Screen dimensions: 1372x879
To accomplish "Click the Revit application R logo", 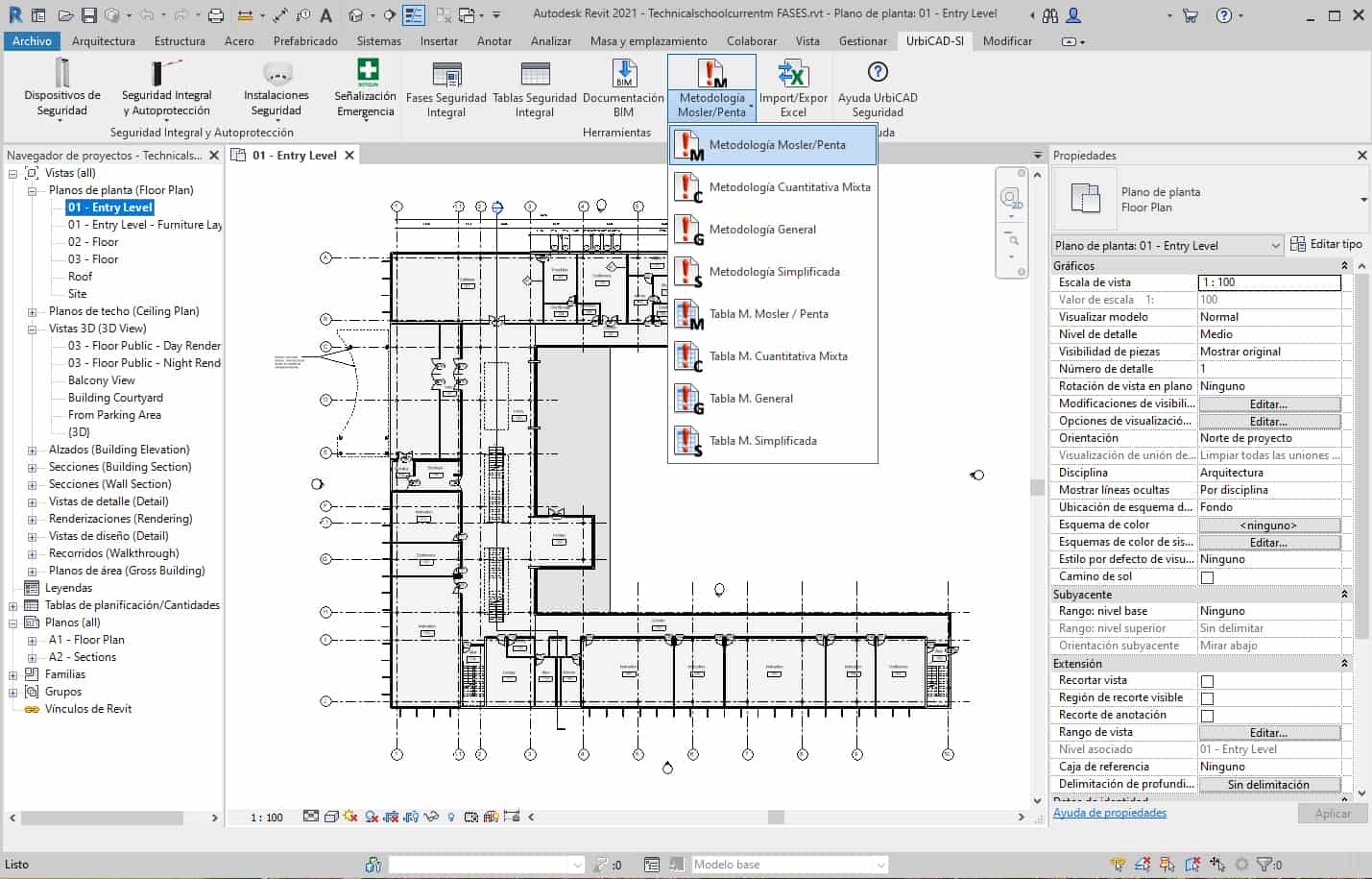I will point(15,14).
